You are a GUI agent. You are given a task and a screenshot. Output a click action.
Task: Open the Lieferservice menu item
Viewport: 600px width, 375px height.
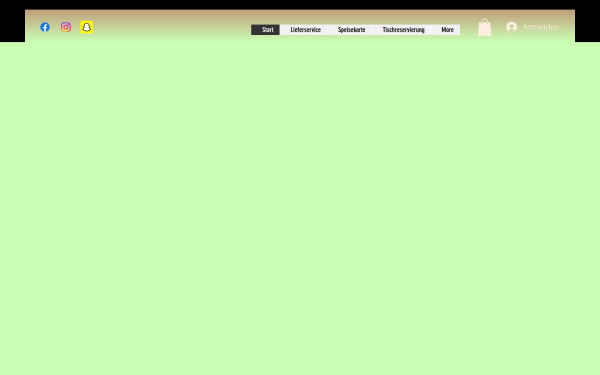click(x=305, y=30)
